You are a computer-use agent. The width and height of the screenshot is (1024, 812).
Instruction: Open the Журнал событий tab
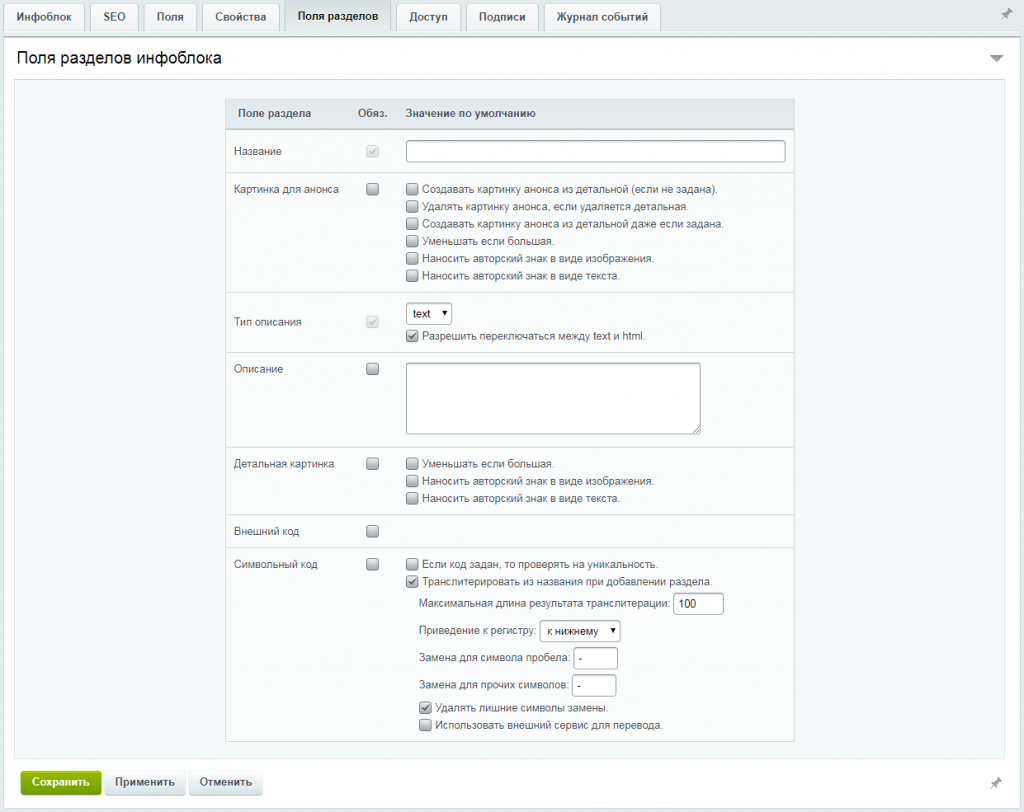[602, 17]
